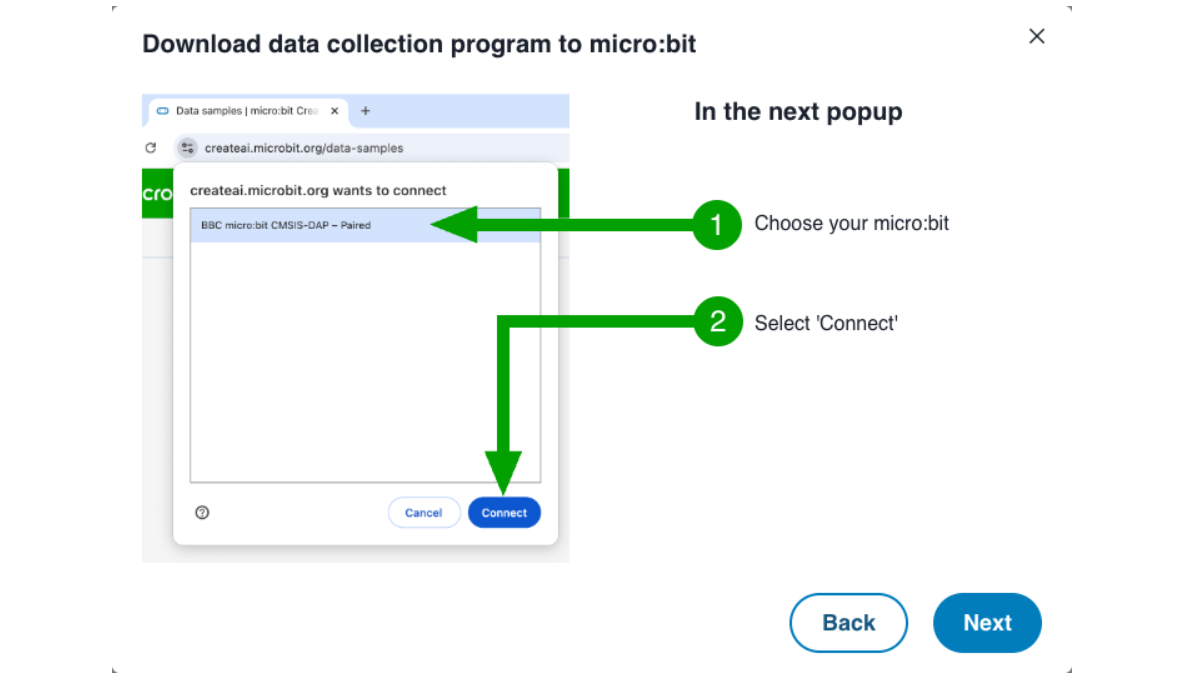
Task: Click the help question mark icon
Action: (202, 513)
